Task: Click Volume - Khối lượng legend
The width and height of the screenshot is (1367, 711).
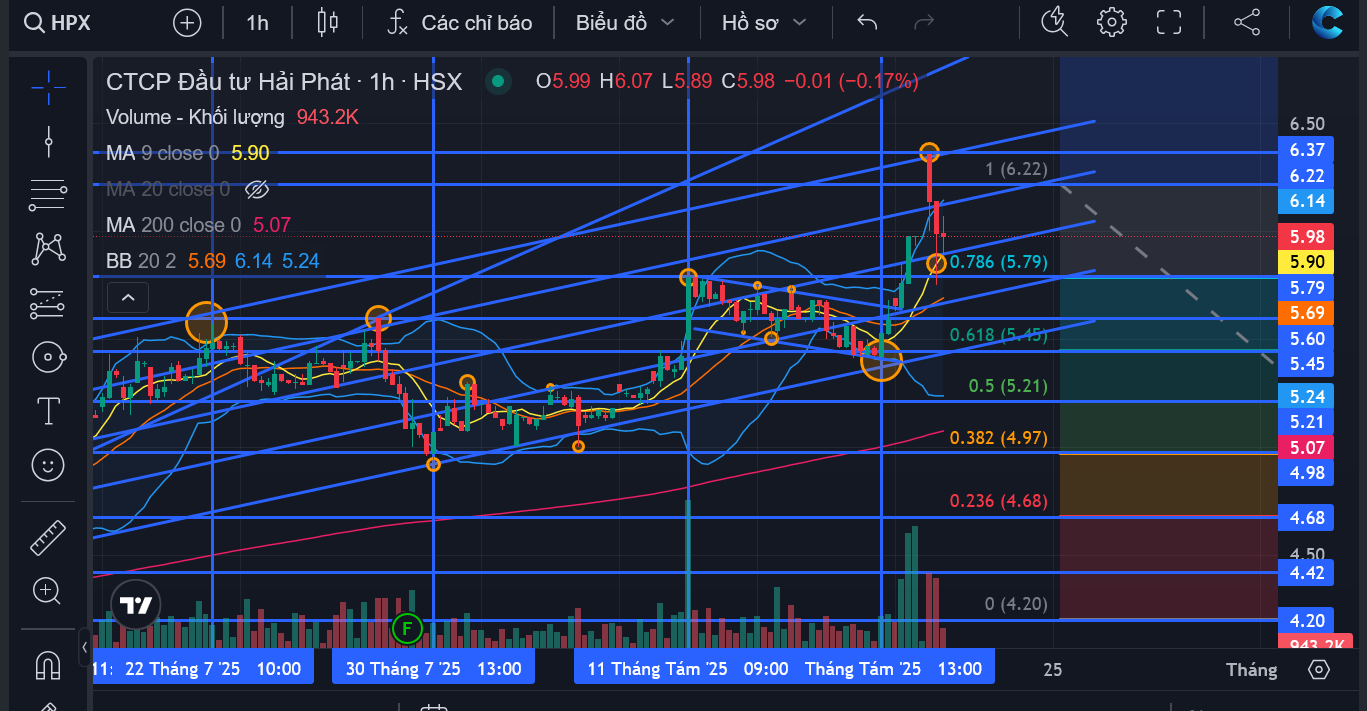Action: (195, 117)
